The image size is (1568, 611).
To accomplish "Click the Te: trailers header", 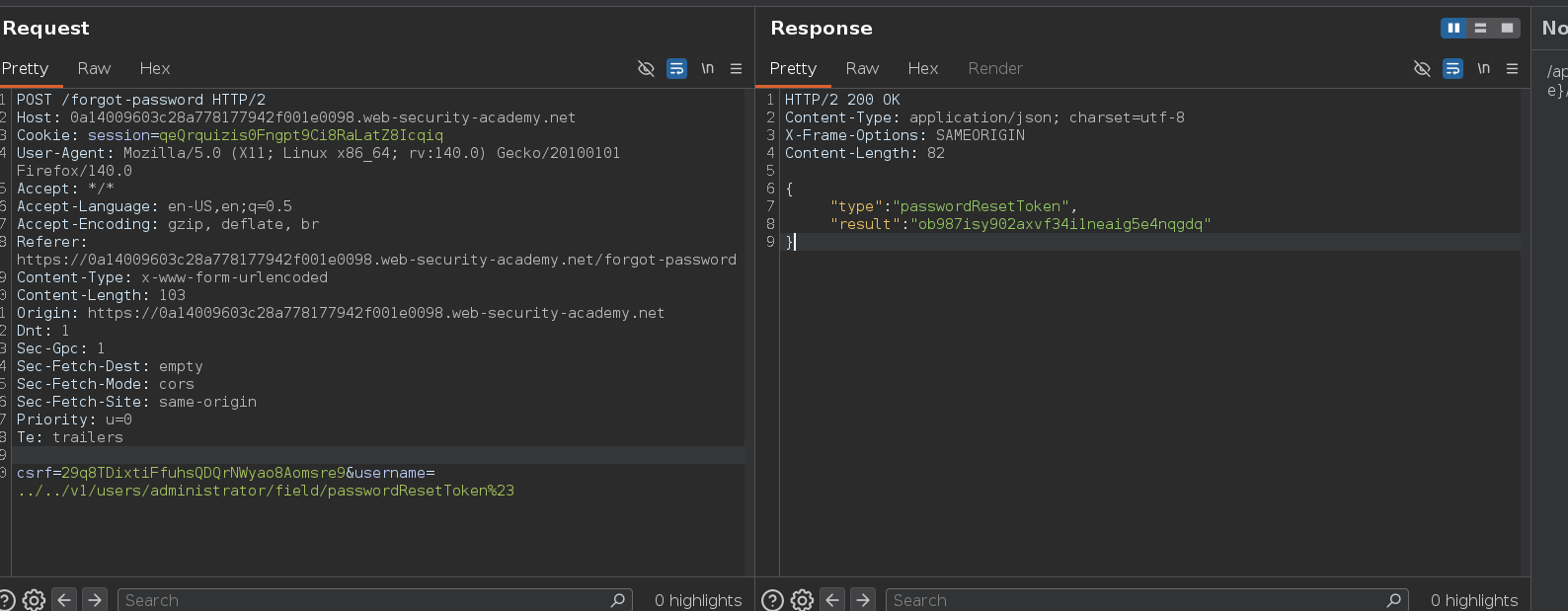I will click(70, 437).
